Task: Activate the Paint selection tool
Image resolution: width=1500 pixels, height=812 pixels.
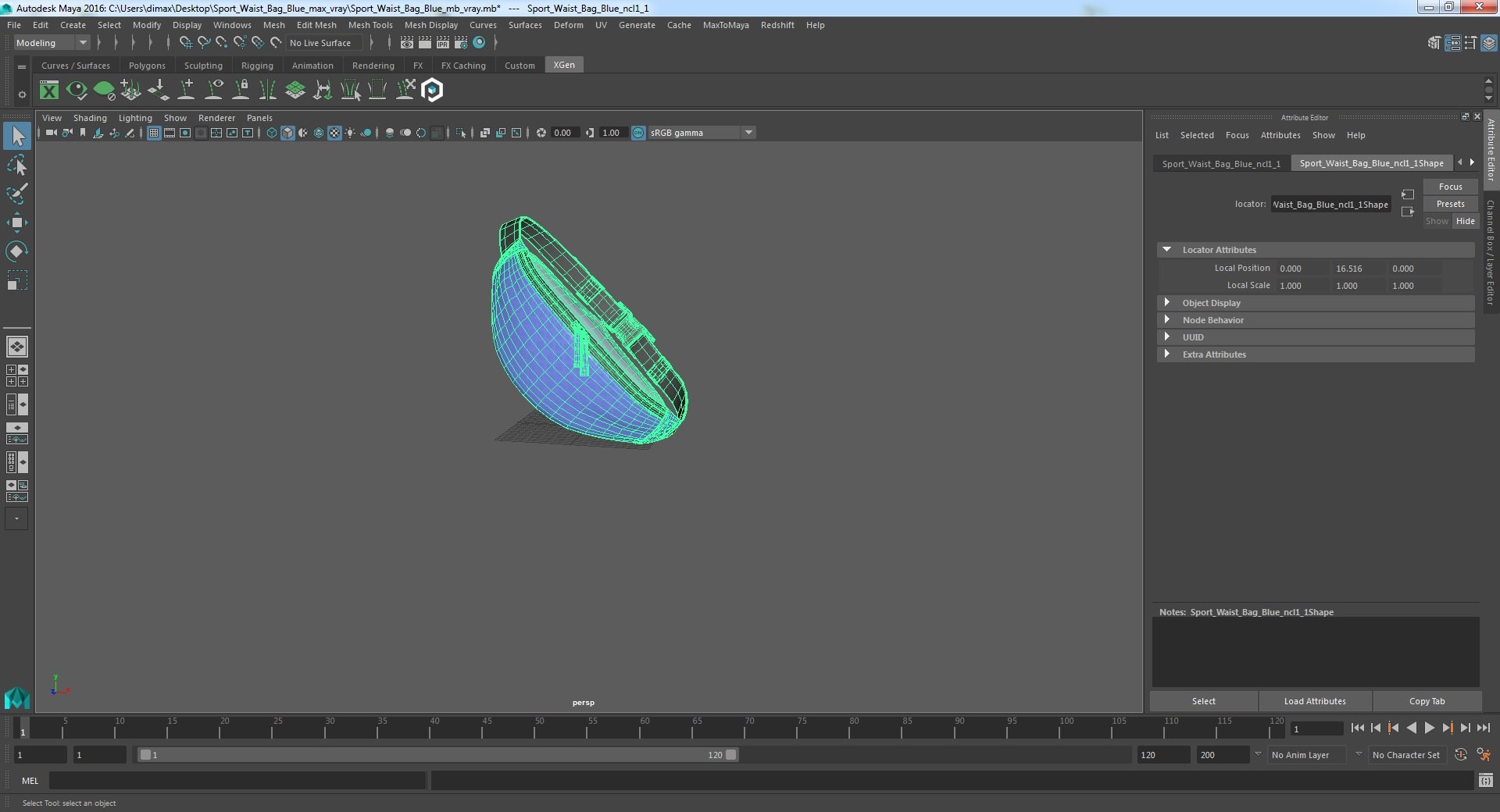Action: pos(16,194)
